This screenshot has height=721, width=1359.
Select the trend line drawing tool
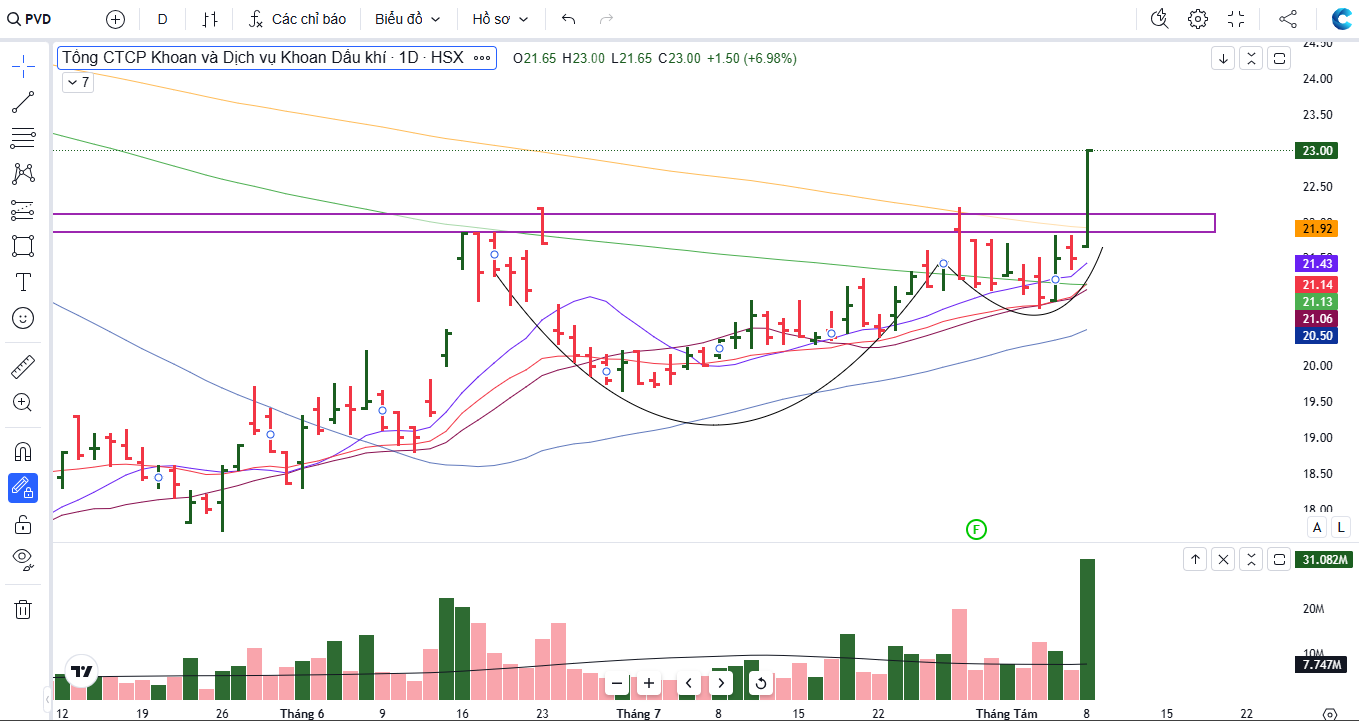pyautogui.click(x=23, y=102)
